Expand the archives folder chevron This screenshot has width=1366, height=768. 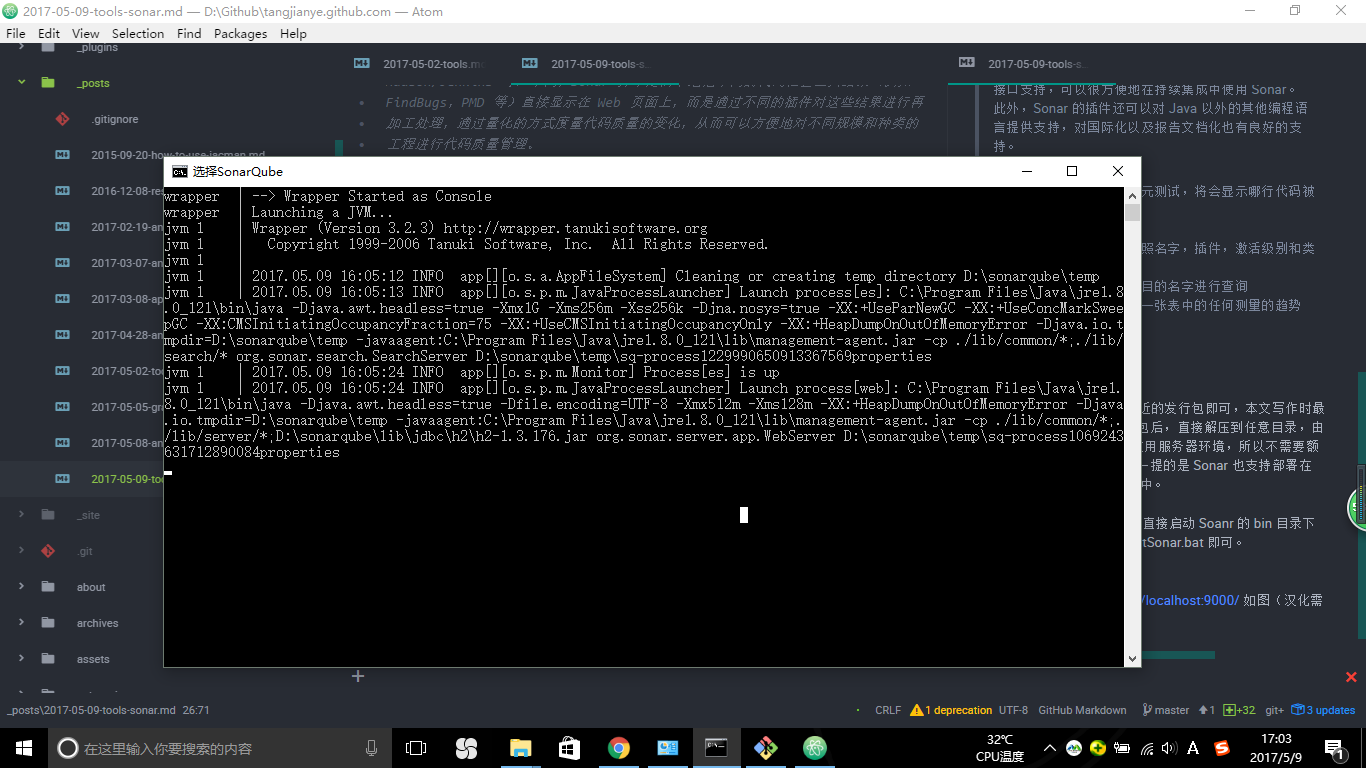click(22, 623)
